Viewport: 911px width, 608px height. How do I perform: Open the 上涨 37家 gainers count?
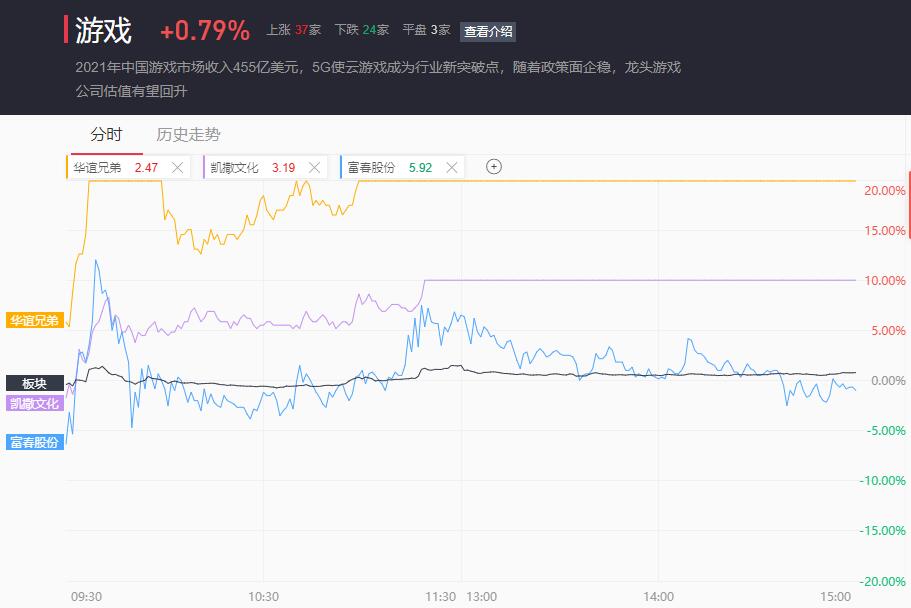293,30
